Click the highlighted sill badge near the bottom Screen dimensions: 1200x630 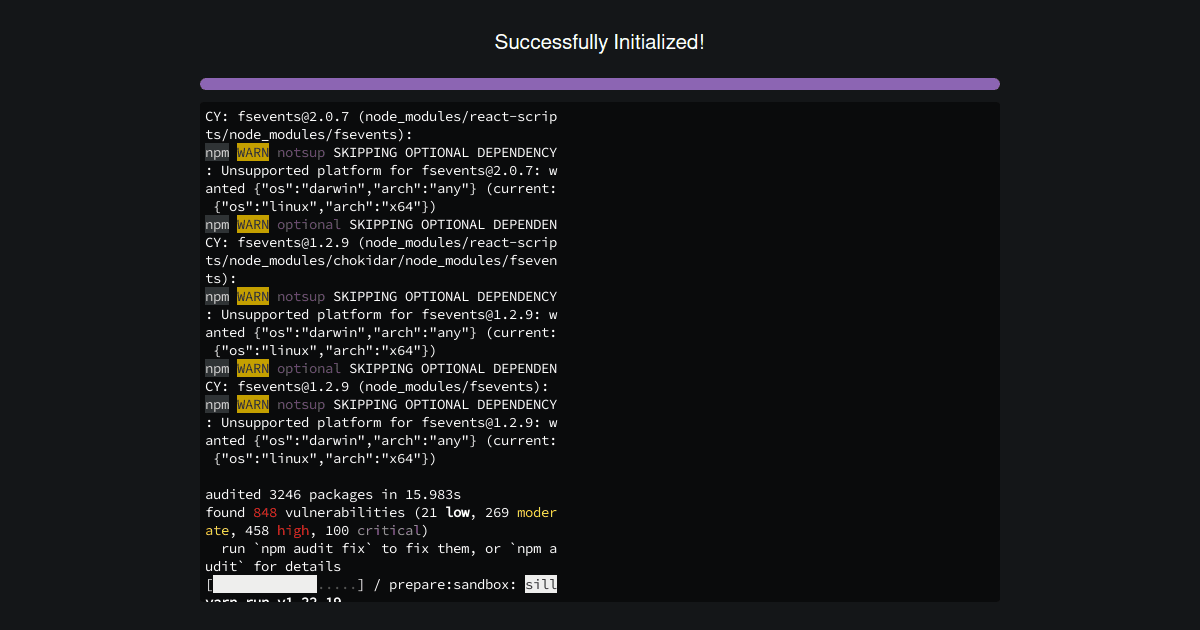[x=541, y=584]
